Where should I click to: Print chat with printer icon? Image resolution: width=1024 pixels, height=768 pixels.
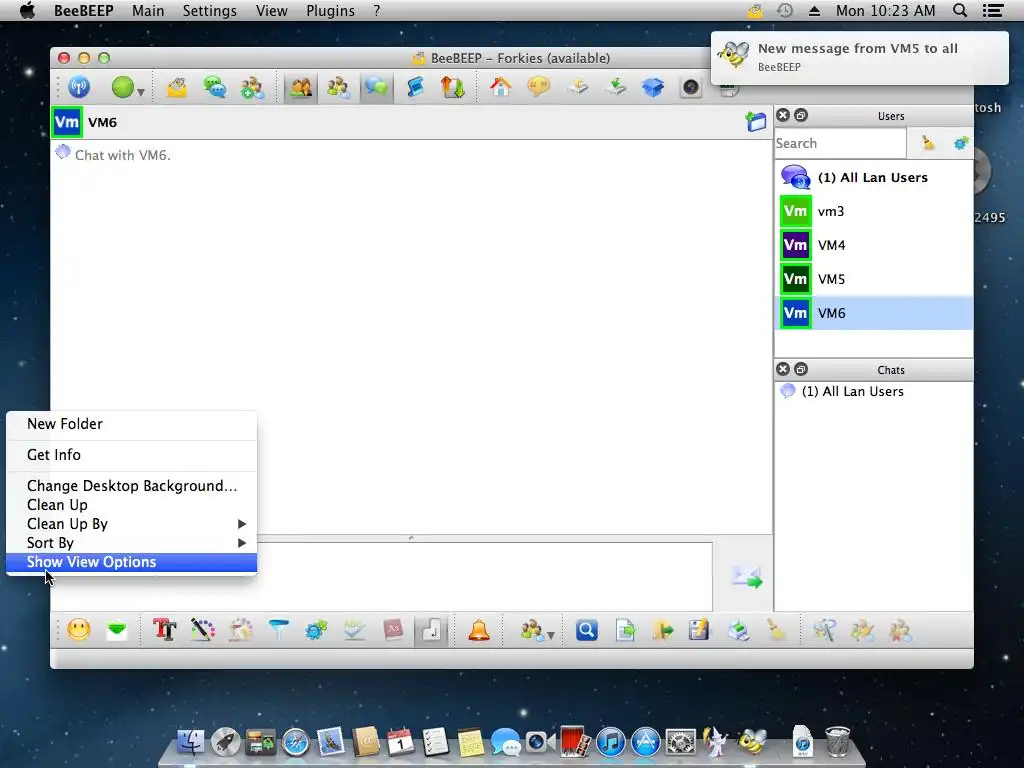tap(738, 630)
